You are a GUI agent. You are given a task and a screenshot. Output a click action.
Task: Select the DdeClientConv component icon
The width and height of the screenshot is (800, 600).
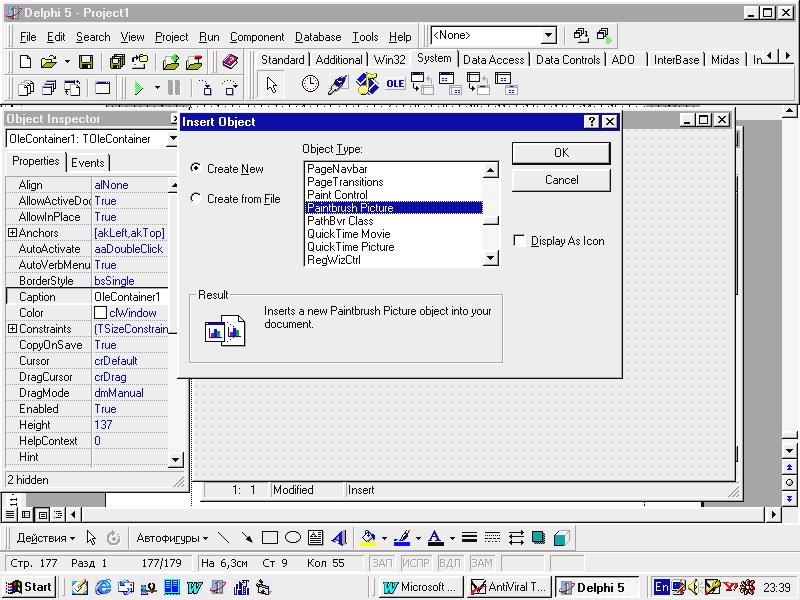point(422,84)
